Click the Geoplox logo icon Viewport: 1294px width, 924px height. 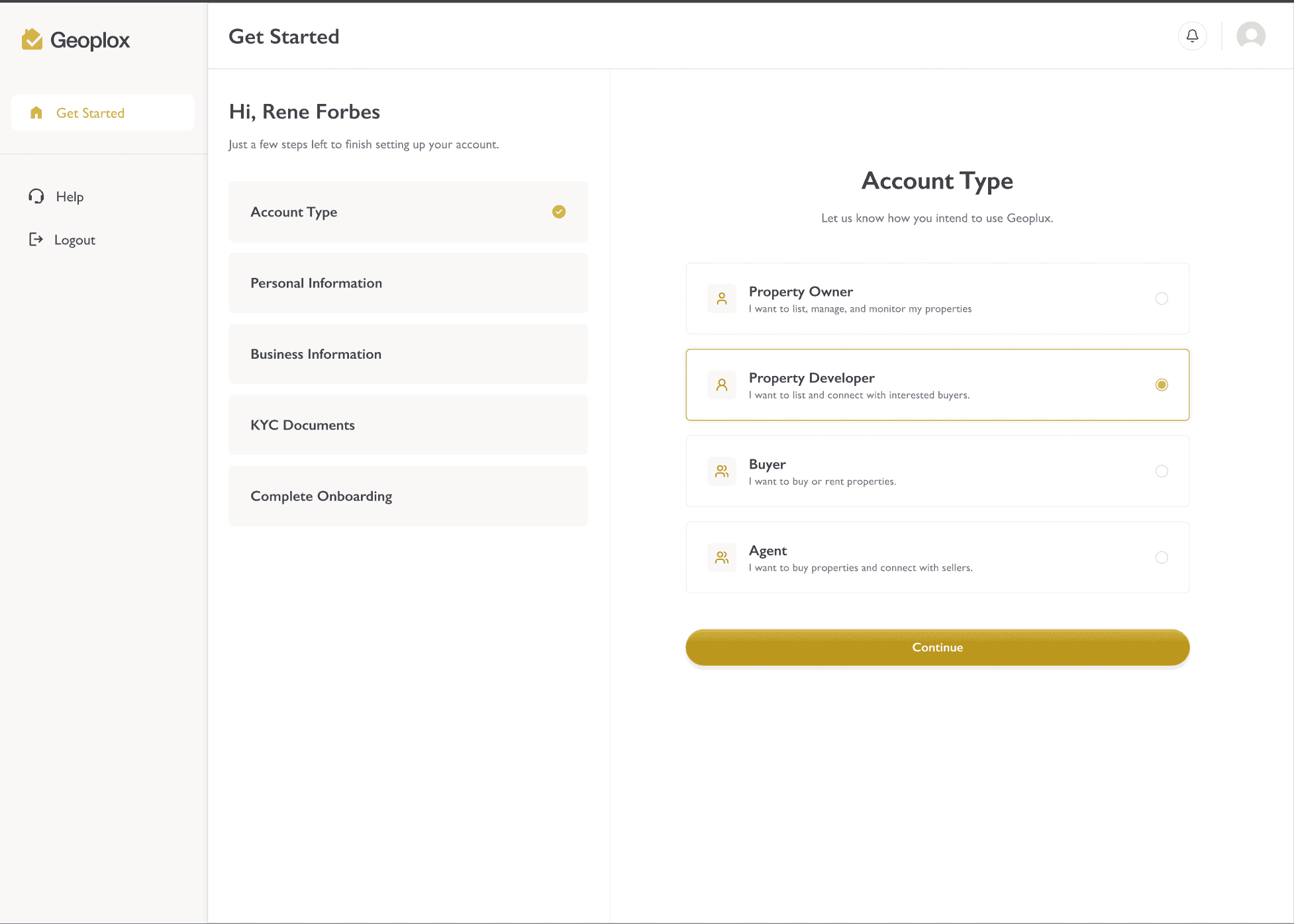point(32,40)
